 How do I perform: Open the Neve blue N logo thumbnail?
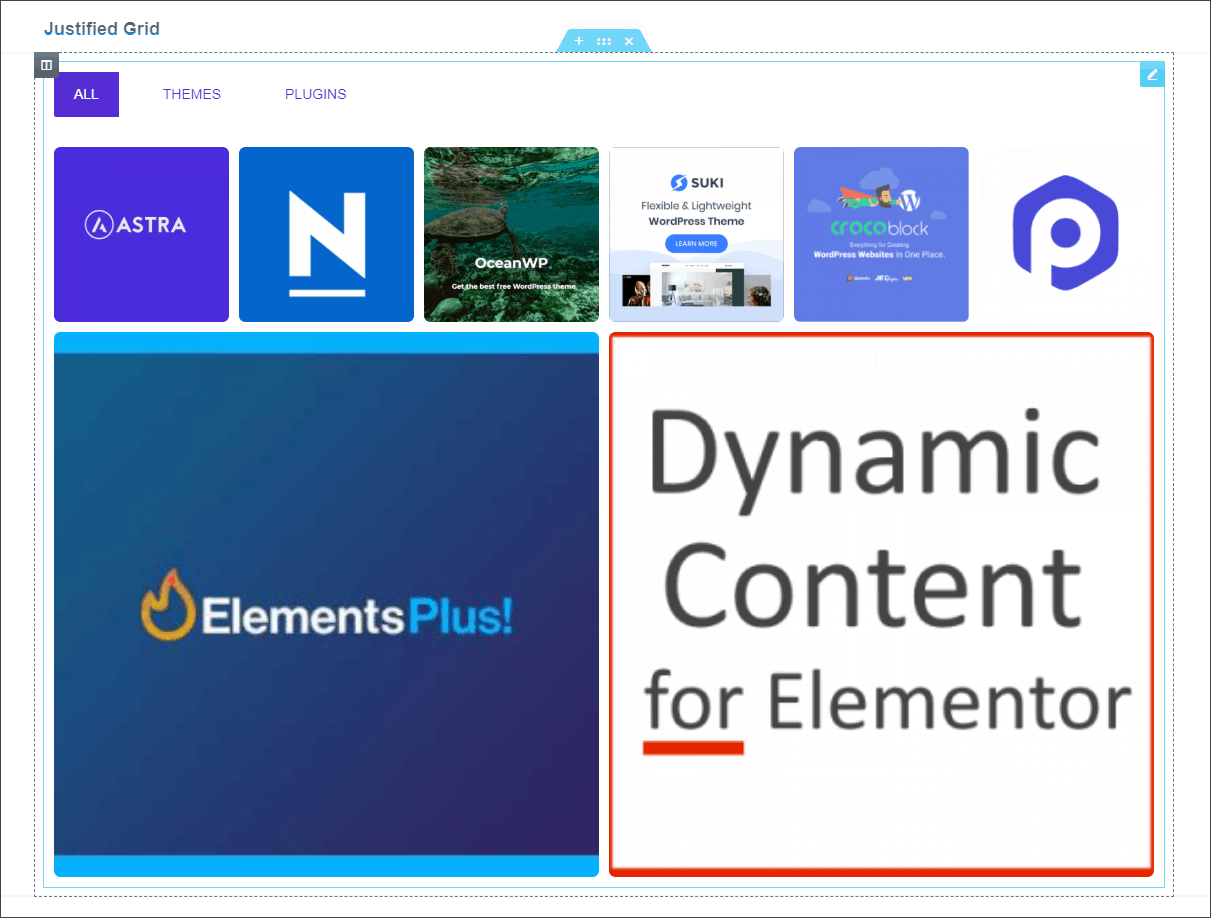click(326, 234)
